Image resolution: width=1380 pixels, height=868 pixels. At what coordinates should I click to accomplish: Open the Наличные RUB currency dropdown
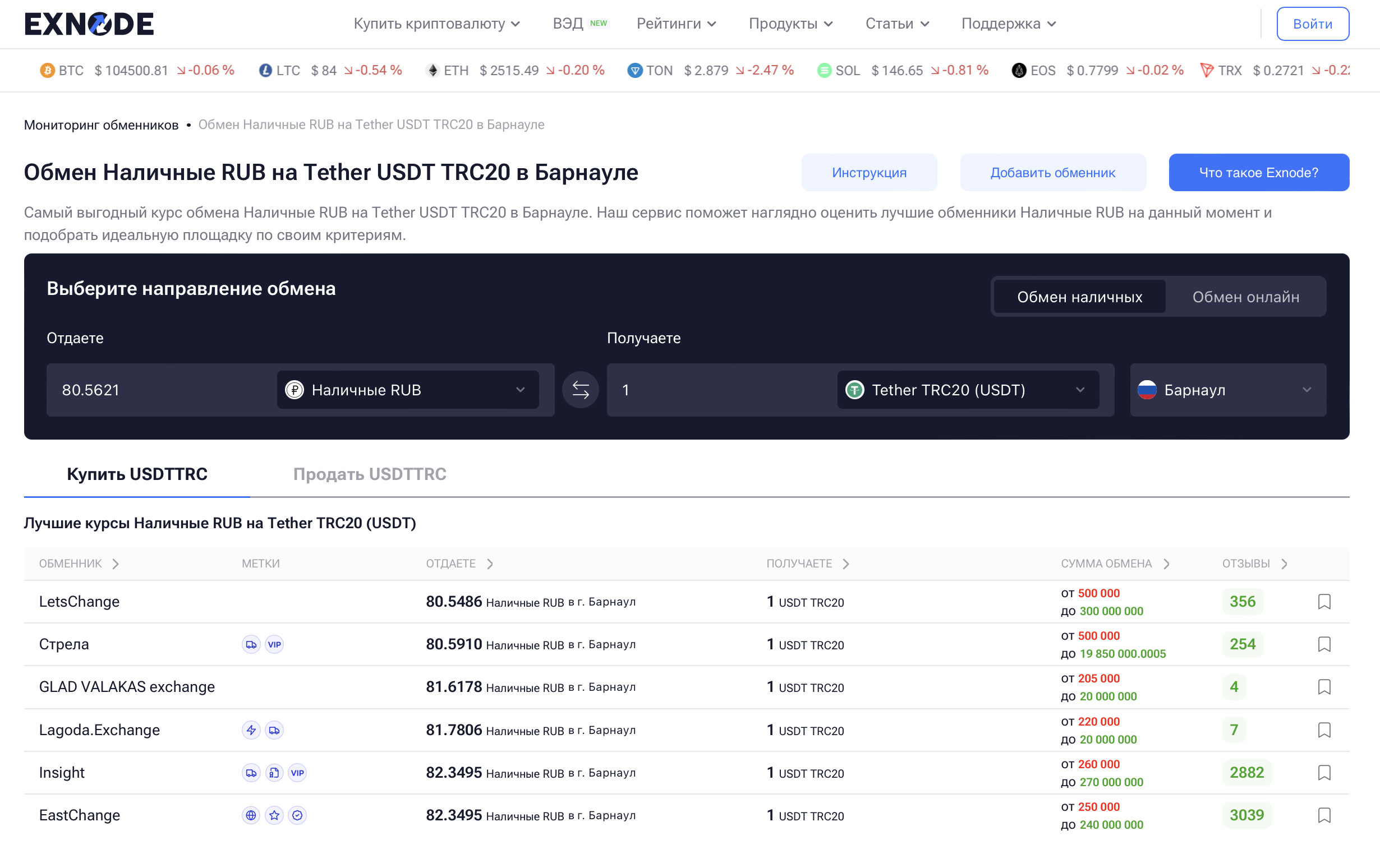[x=407, y=390]
